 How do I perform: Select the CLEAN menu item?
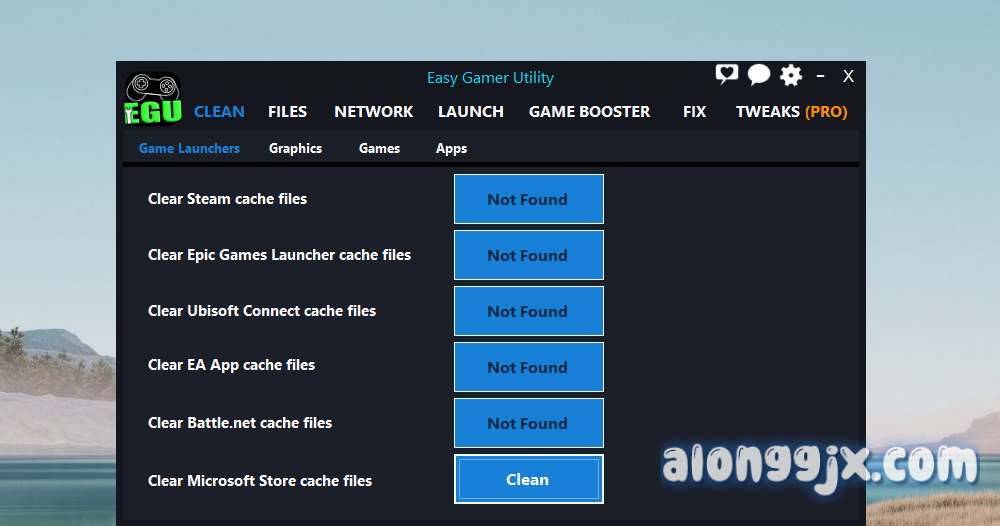[x=219, y=112]
